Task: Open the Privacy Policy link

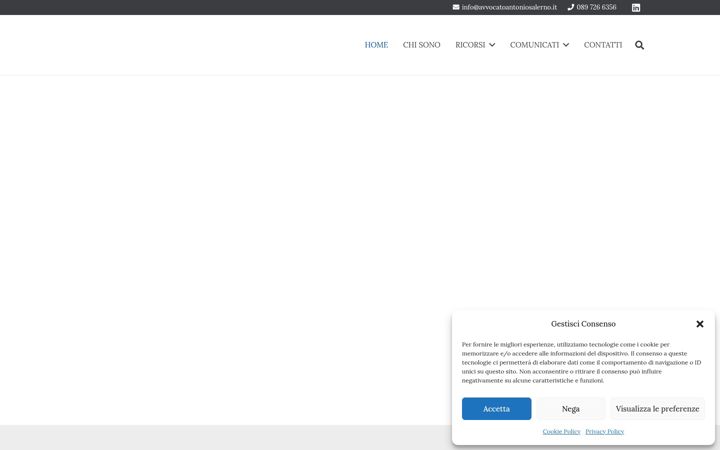Action: click(604, 432)
